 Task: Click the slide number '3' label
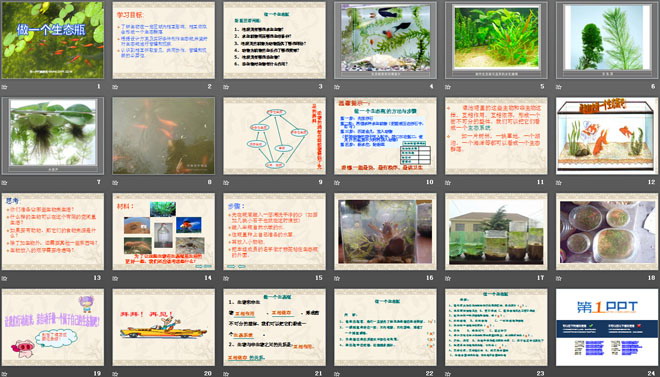click(x=320, y=86)
